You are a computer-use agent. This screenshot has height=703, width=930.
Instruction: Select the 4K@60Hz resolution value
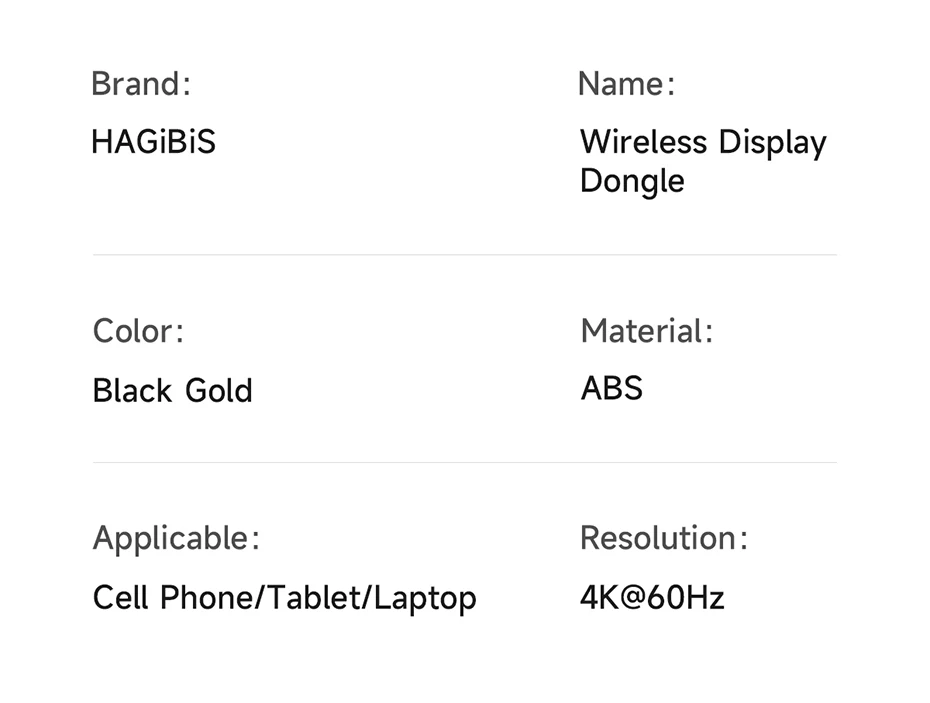(652, 598)
